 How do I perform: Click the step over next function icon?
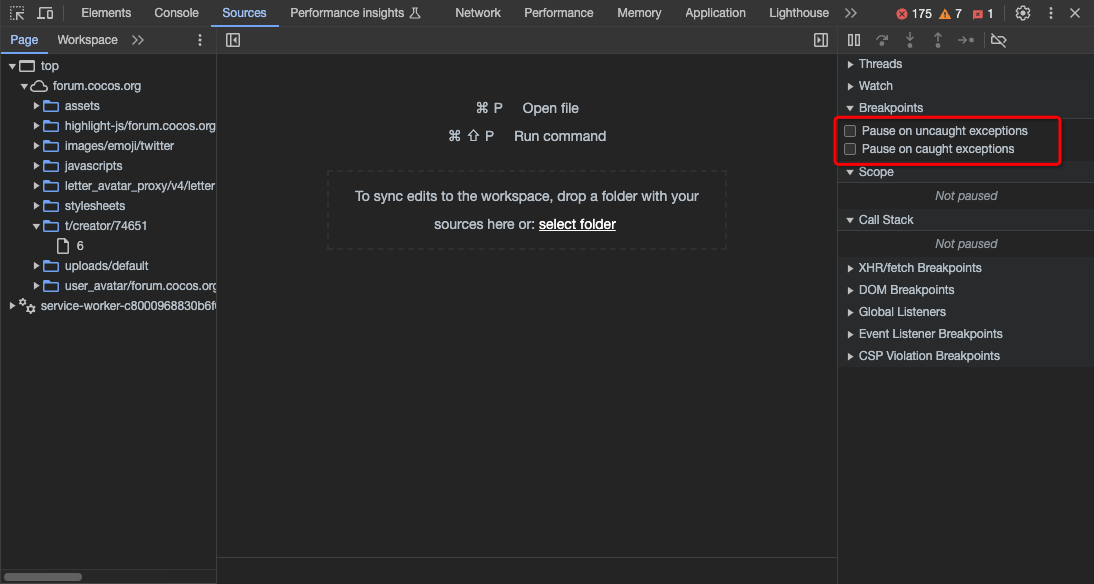(882, 40)
